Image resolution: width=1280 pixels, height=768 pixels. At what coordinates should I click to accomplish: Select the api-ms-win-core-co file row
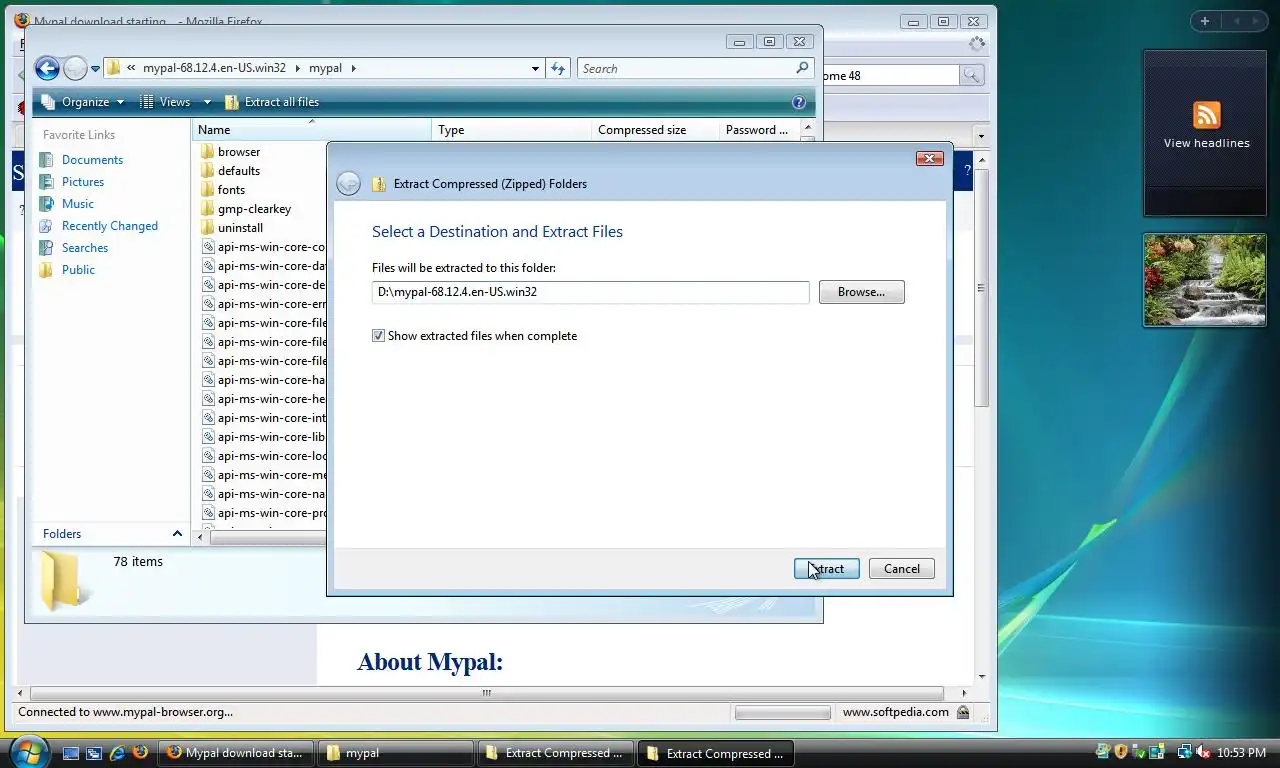coord(263,247)
